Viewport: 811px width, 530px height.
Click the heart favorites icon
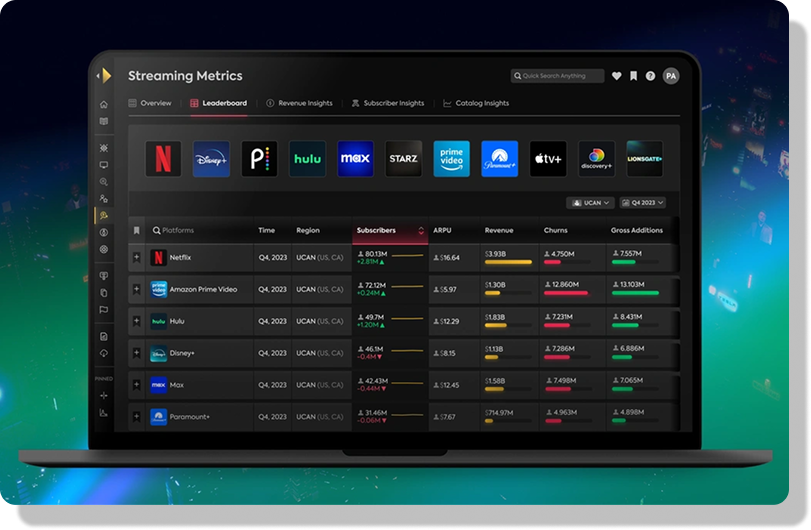[x=617, y=76]
